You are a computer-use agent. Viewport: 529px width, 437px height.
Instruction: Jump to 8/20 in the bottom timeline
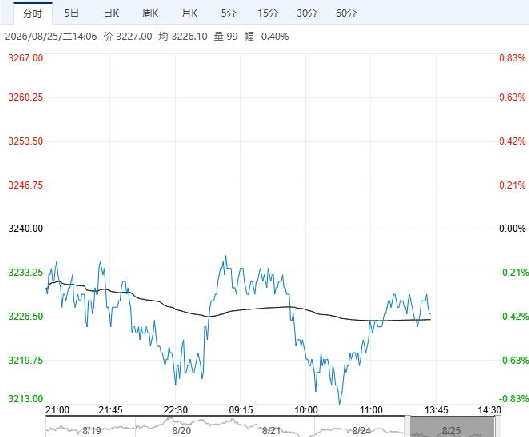pyautogui.click(x=182, y=431)
